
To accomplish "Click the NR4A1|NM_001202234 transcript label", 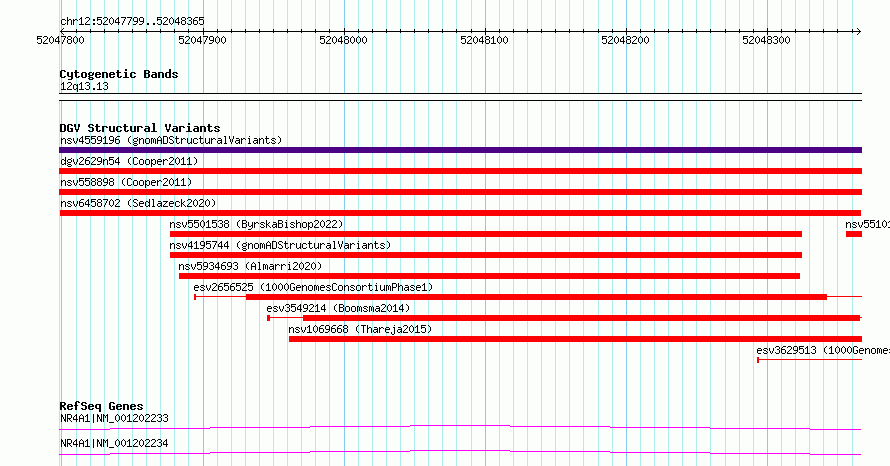I will click(114, 443).
